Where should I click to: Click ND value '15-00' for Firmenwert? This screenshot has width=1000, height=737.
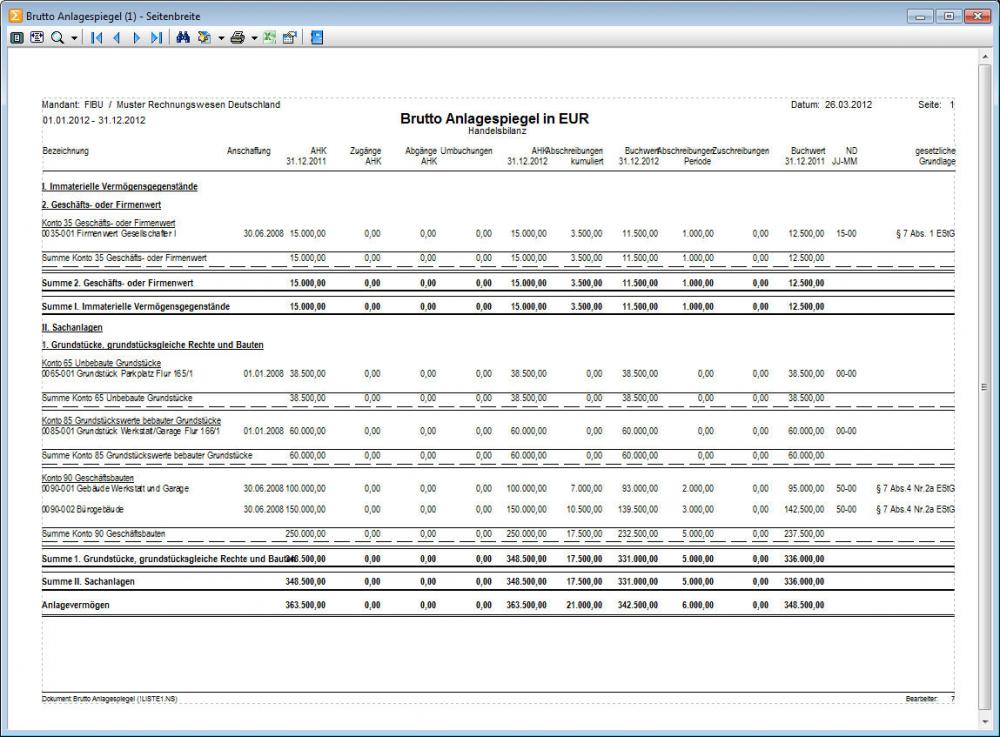pos(846,234)
